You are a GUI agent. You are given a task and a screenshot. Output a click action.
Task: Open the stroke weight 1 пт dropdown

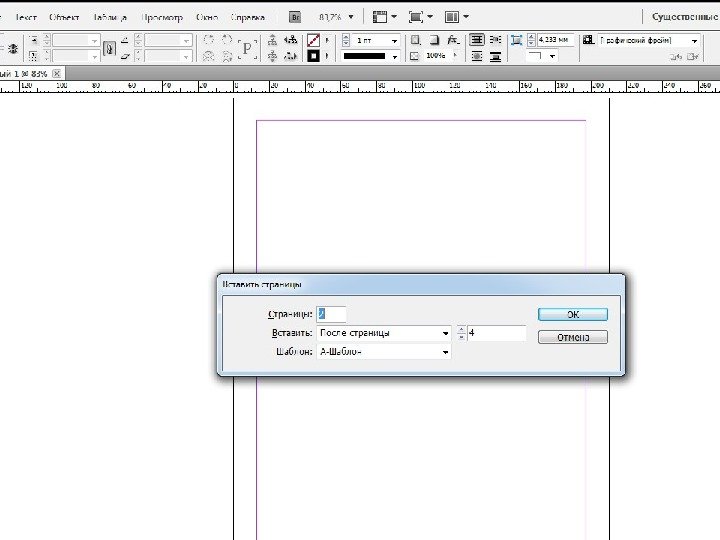(x=394, y=40)
